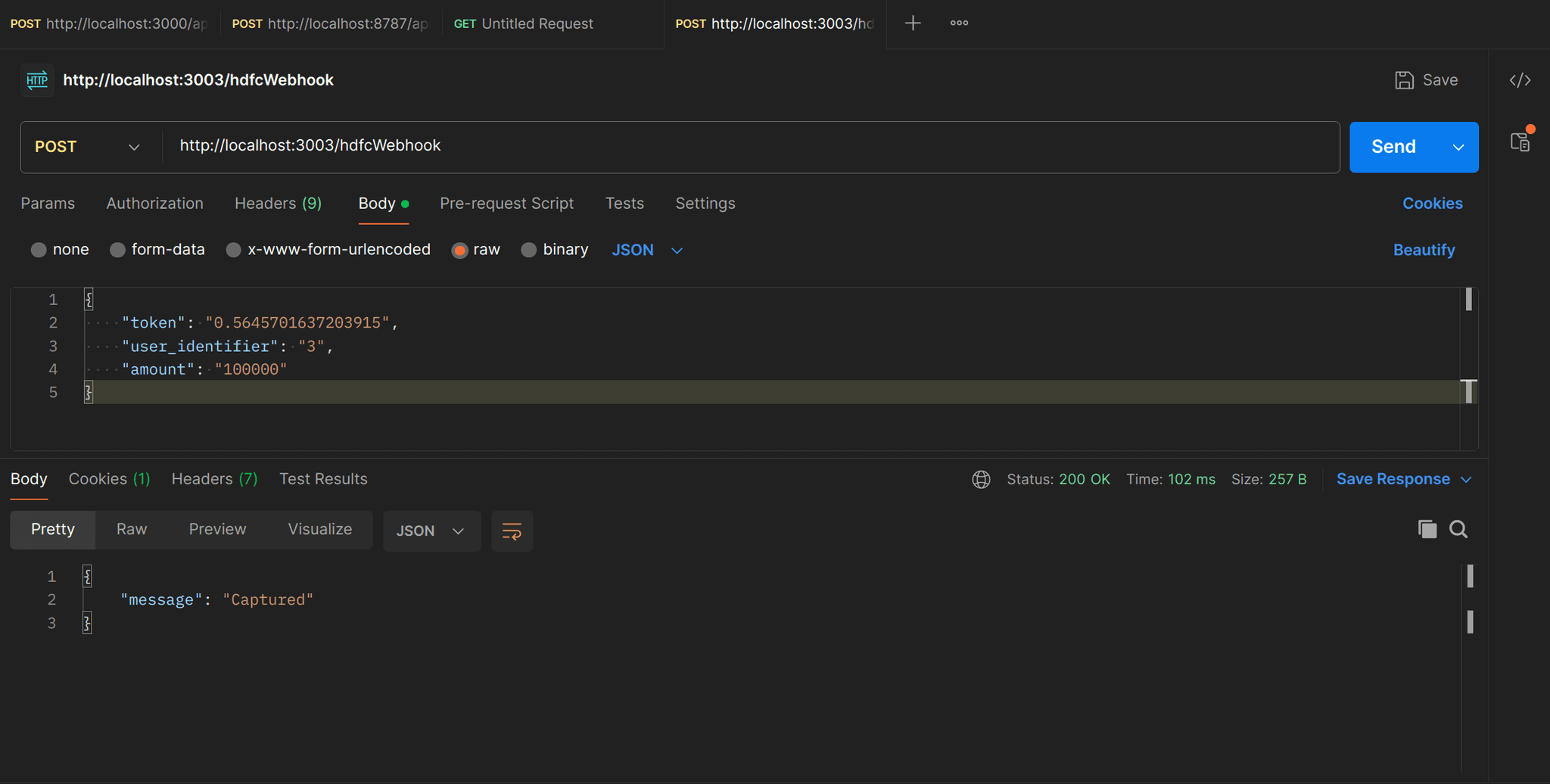Click the HTTP request type icon
Image resolution: width=1550 pixels, height=784 pixels.
37,80
